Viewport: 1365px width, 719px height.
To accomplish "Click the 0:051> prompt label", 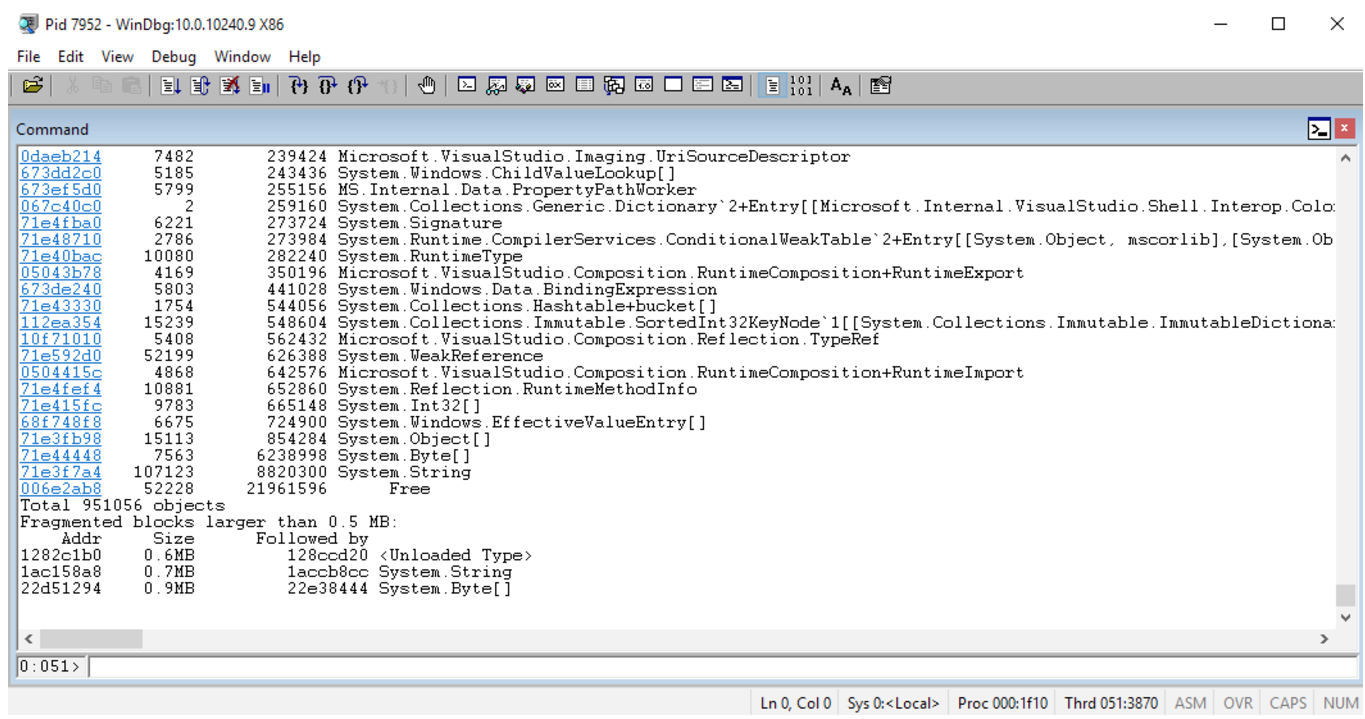I will tap(50, 666).
